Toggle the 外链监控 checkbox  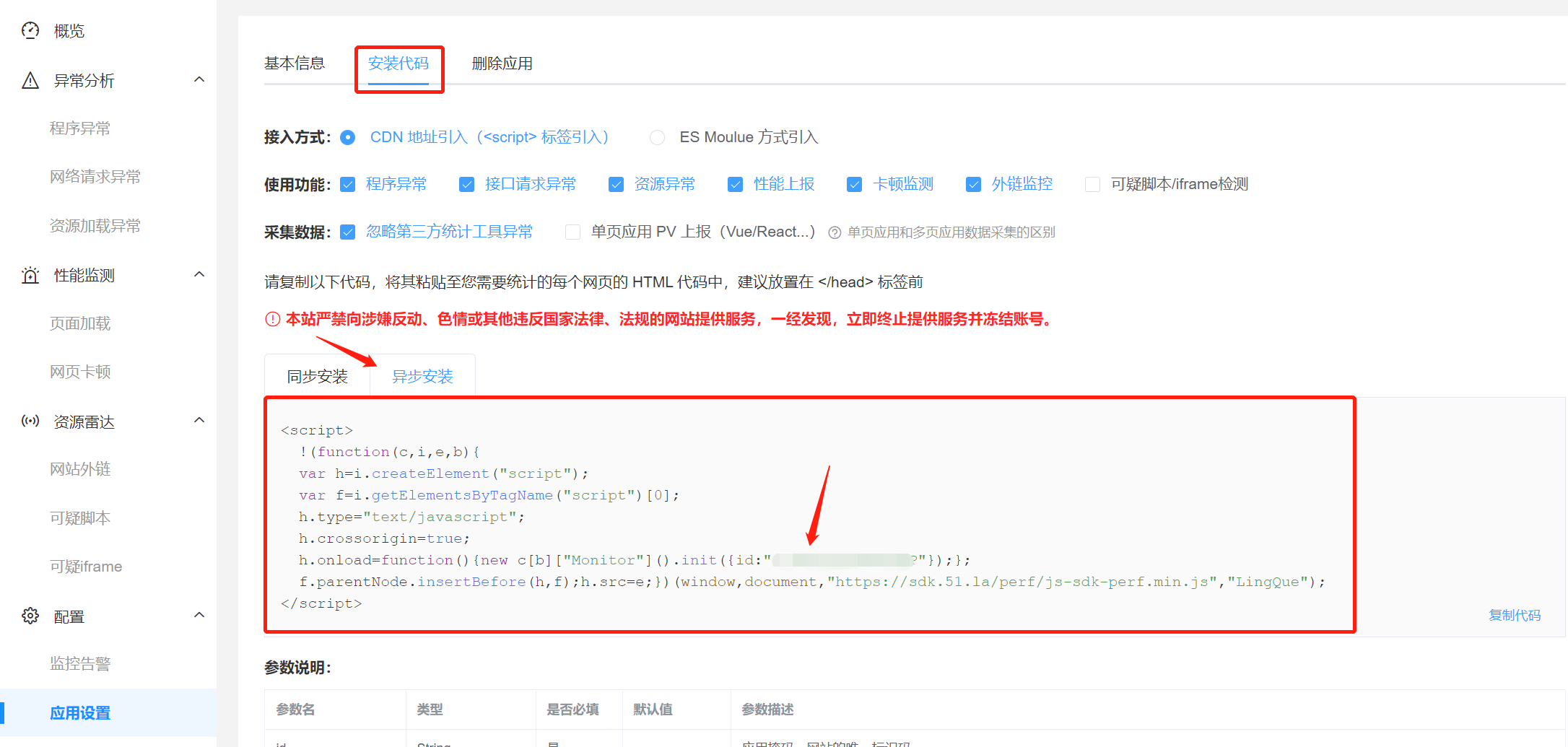(974, 184)
